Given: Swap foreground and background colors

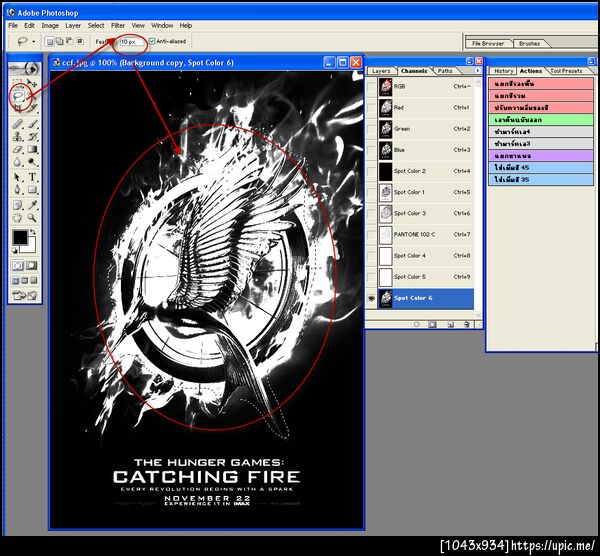Looking at the screenshot, I should click(33, 232).
